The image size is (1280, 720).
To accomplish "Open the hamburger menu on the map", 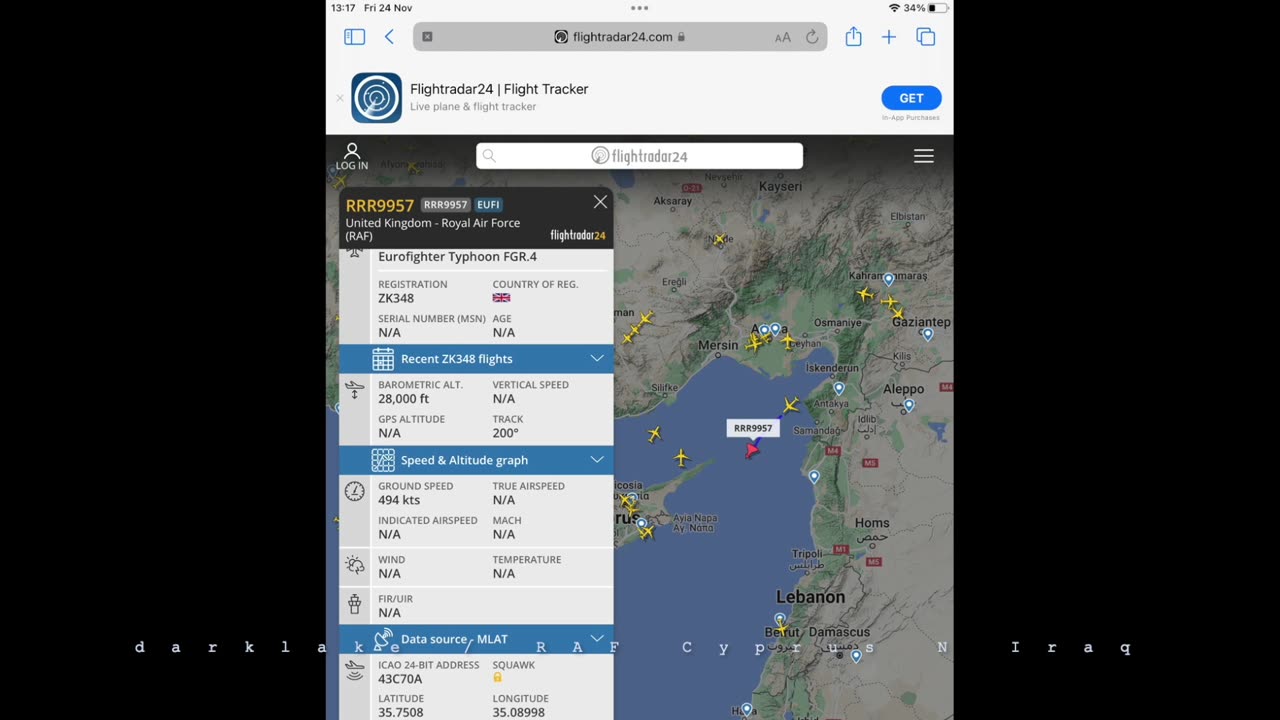I will 924,156.
